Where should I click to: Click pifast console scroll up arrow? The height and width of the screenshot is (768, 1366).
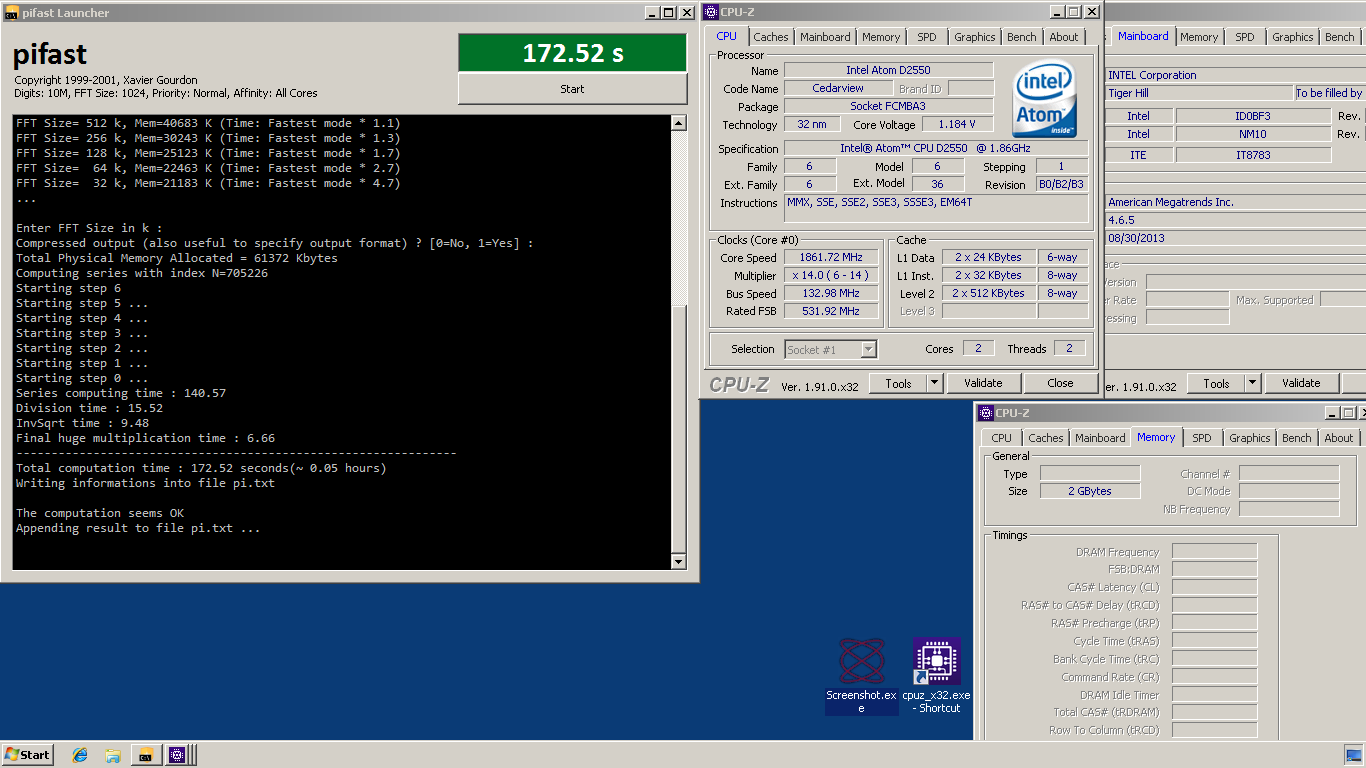point(679,124)
